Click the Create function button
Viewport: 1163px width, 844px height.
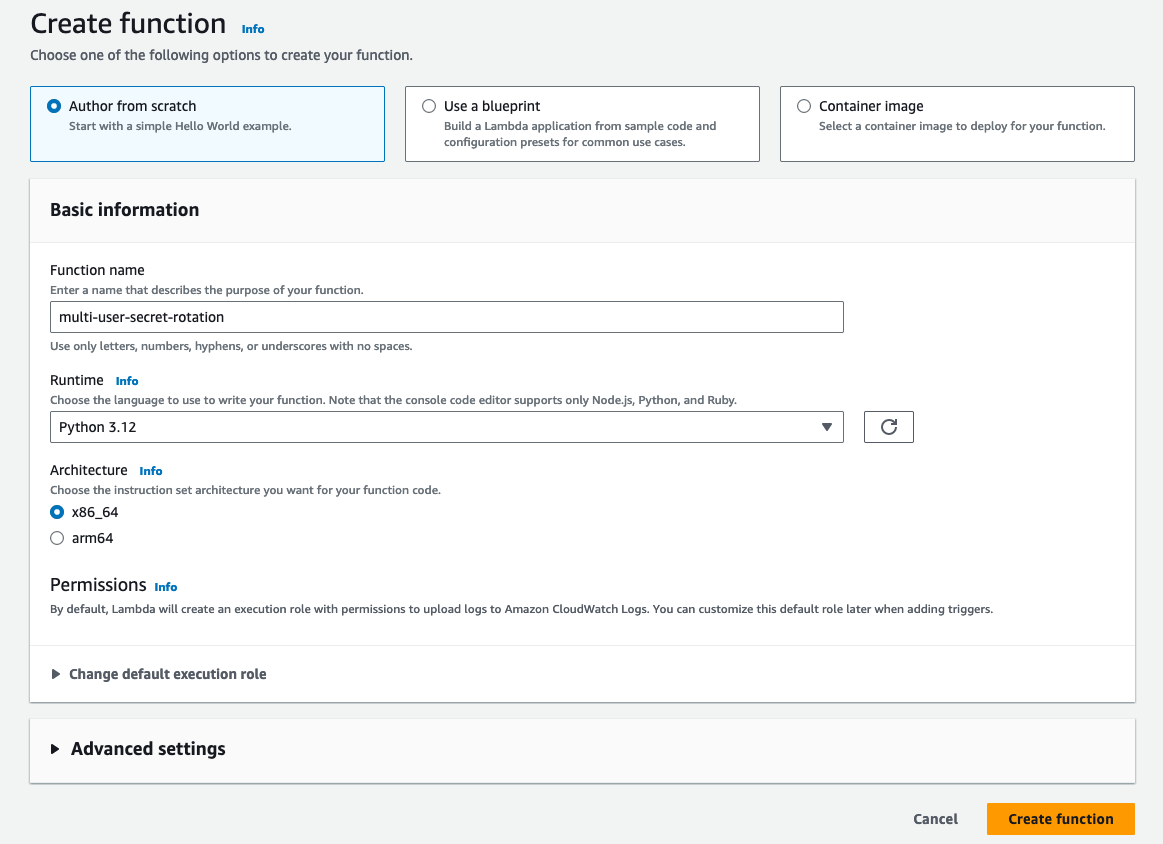click(1060, 818)
